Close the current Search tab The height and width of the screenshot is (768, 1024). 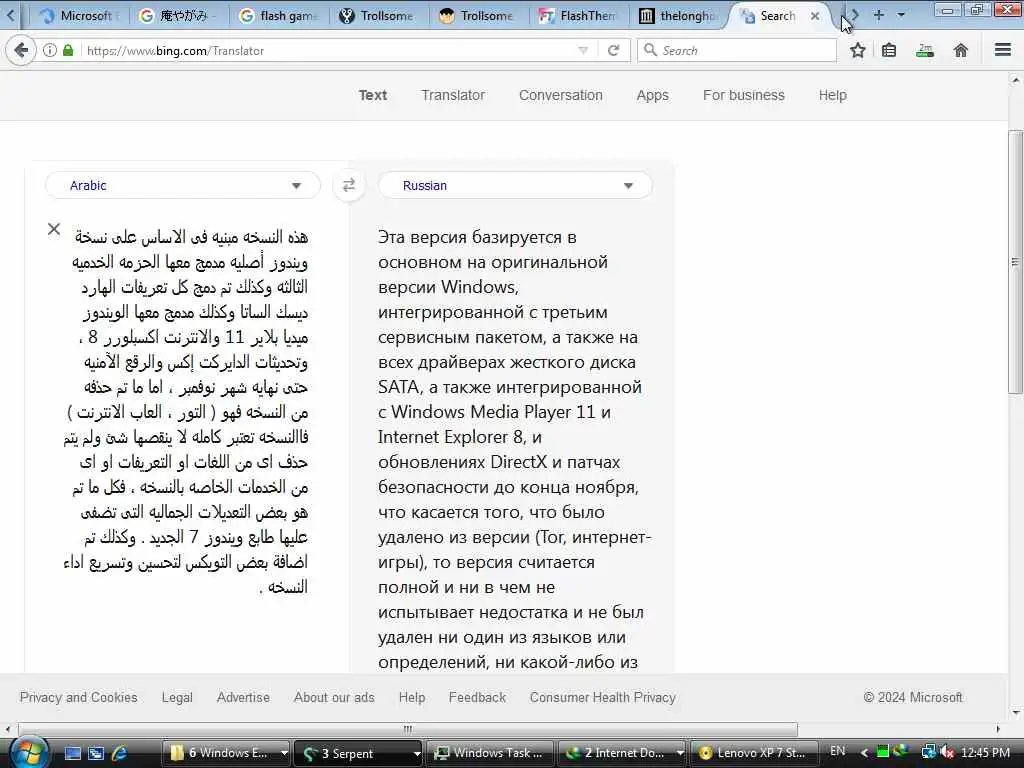click(x=815, y=16)
